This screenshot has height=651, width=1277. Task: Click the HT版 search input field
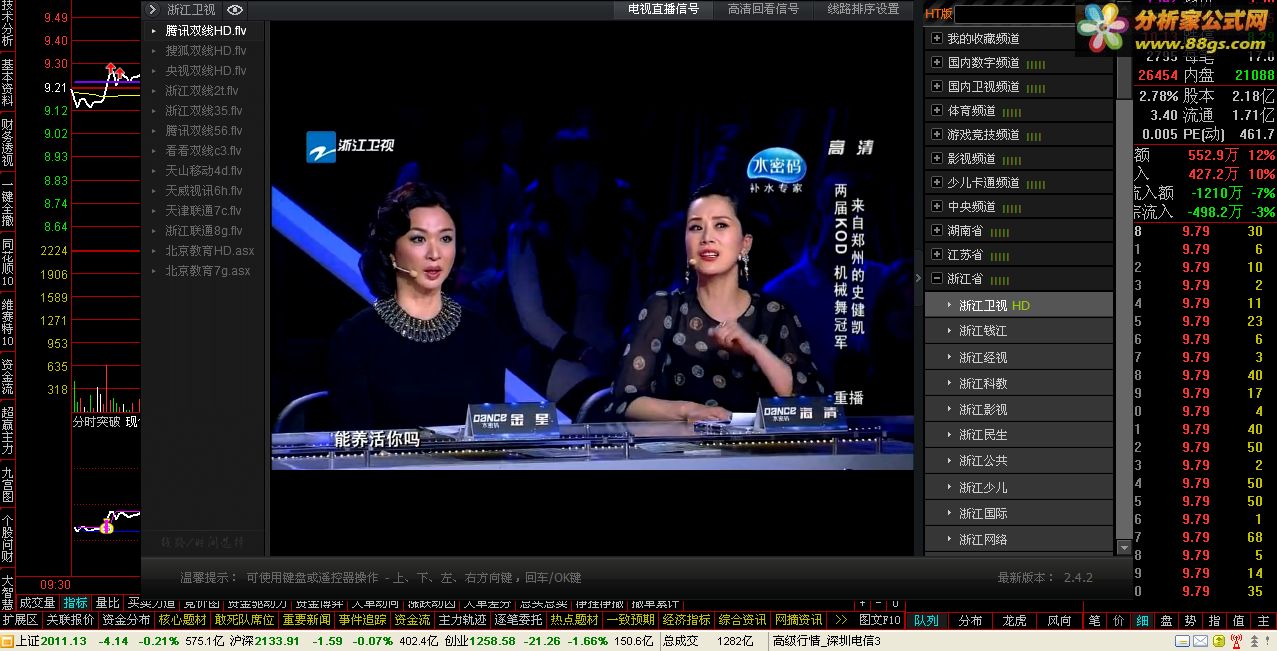pos(1014,14)
